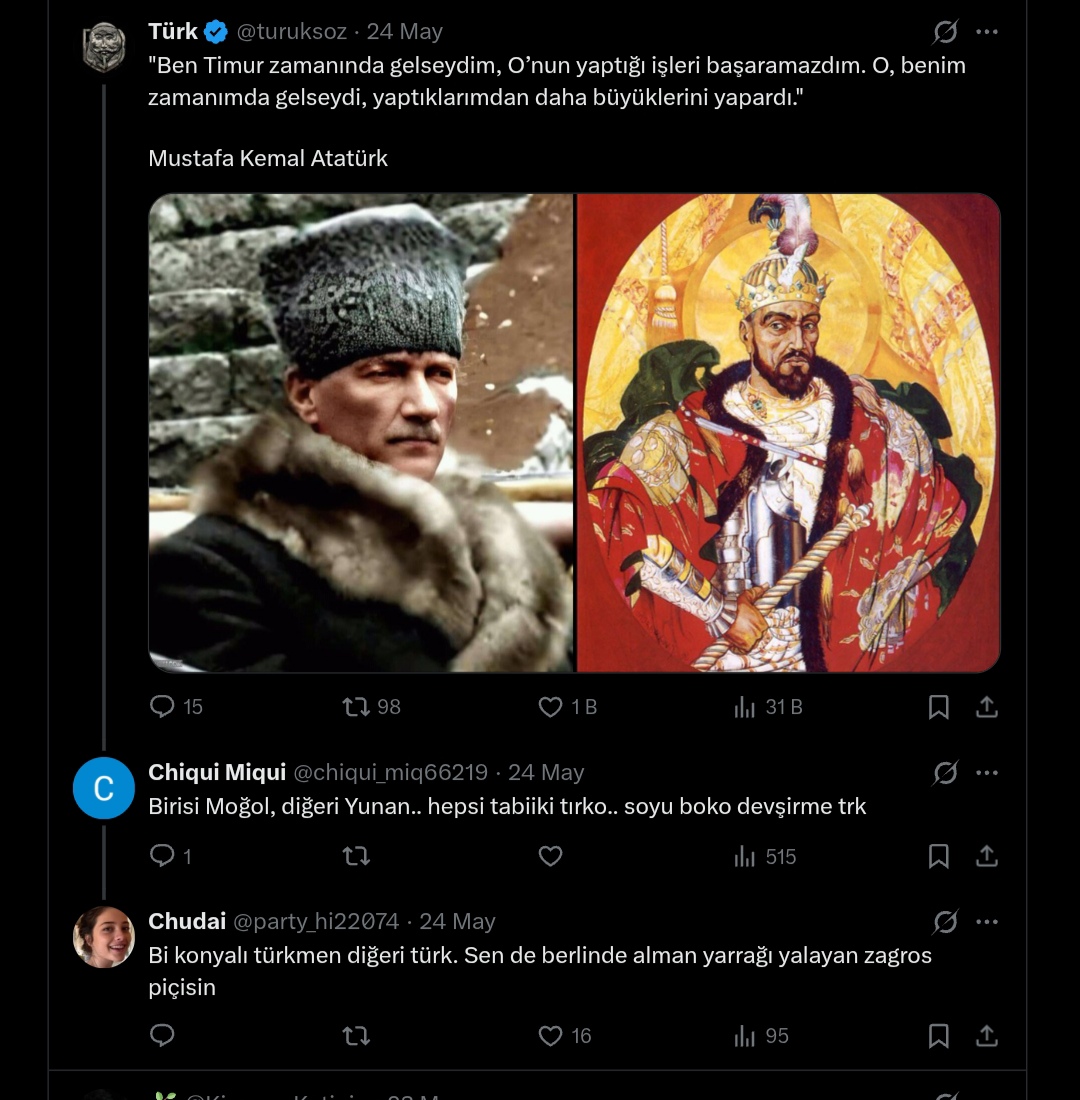Open the right Timur painting image
The width and height of the screenshot is (1080, 1100).
point(788,433)
